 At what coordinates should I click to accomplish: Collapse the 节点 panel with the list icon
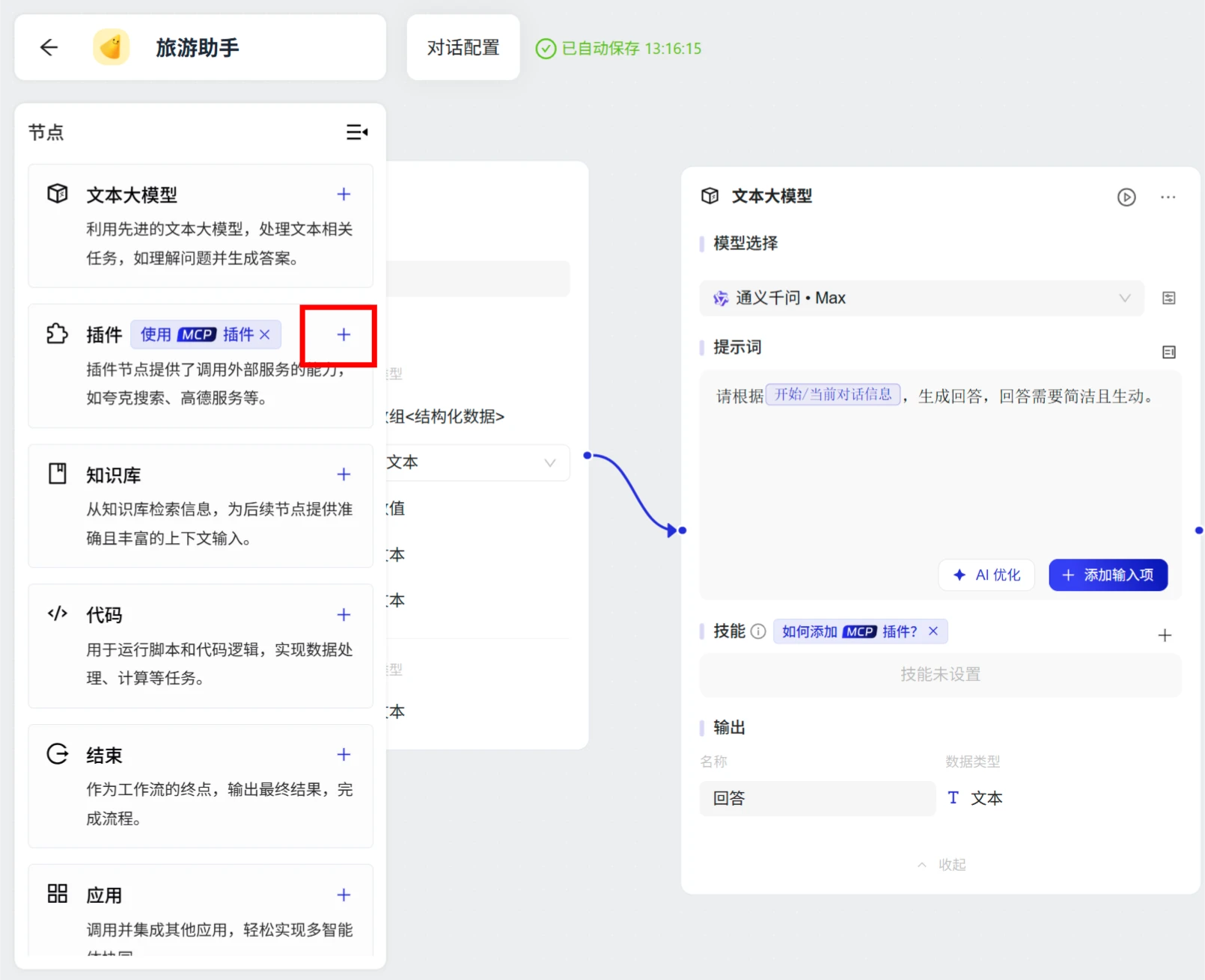tap(357, 132)
